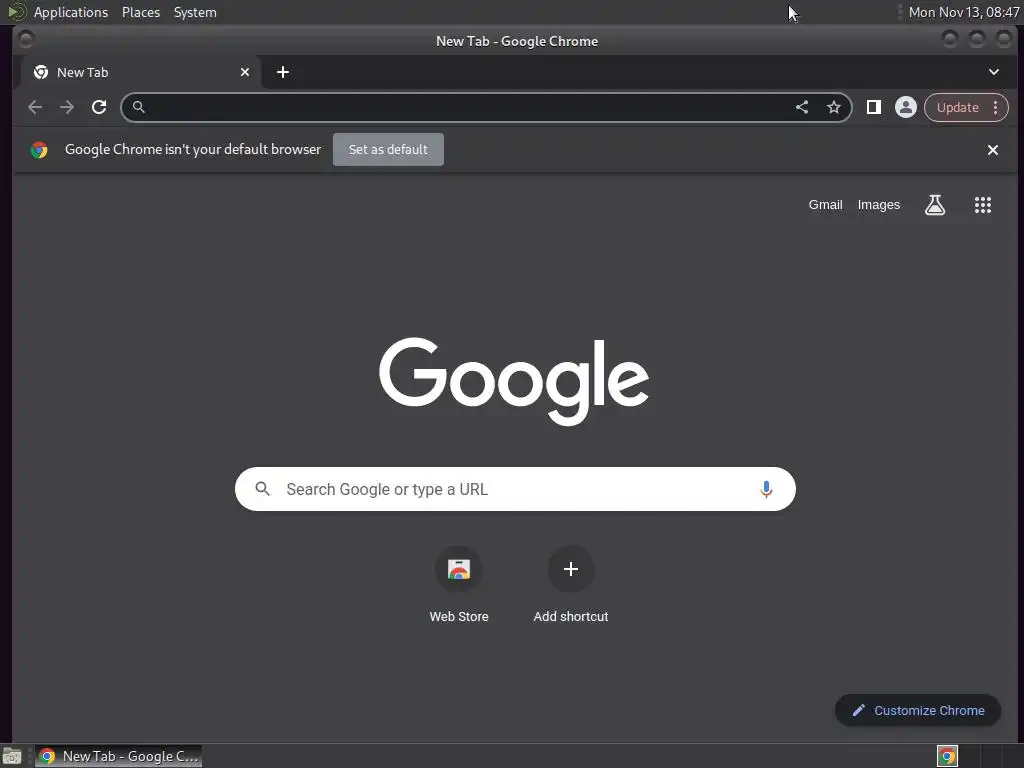Click Set as default button
Viewport: 1024px width, 768px height.
tap(388, 150)
